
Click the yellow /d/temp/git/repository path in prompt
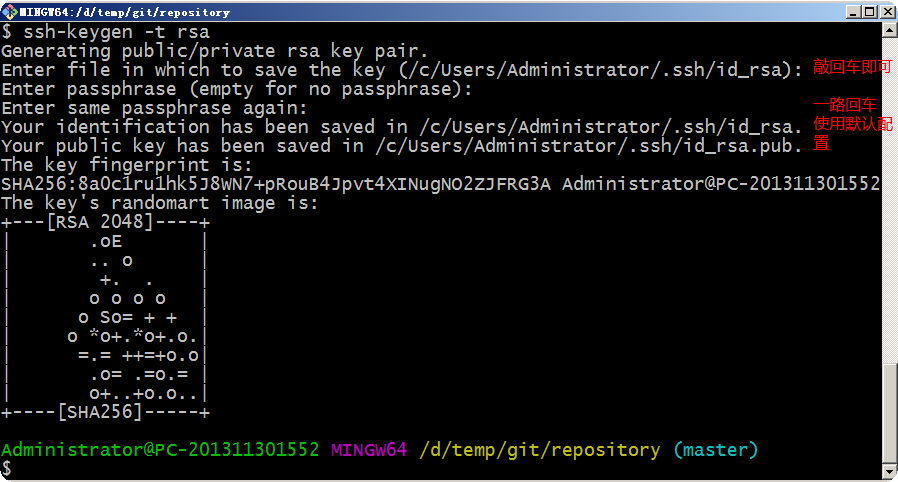coord(540,450)
